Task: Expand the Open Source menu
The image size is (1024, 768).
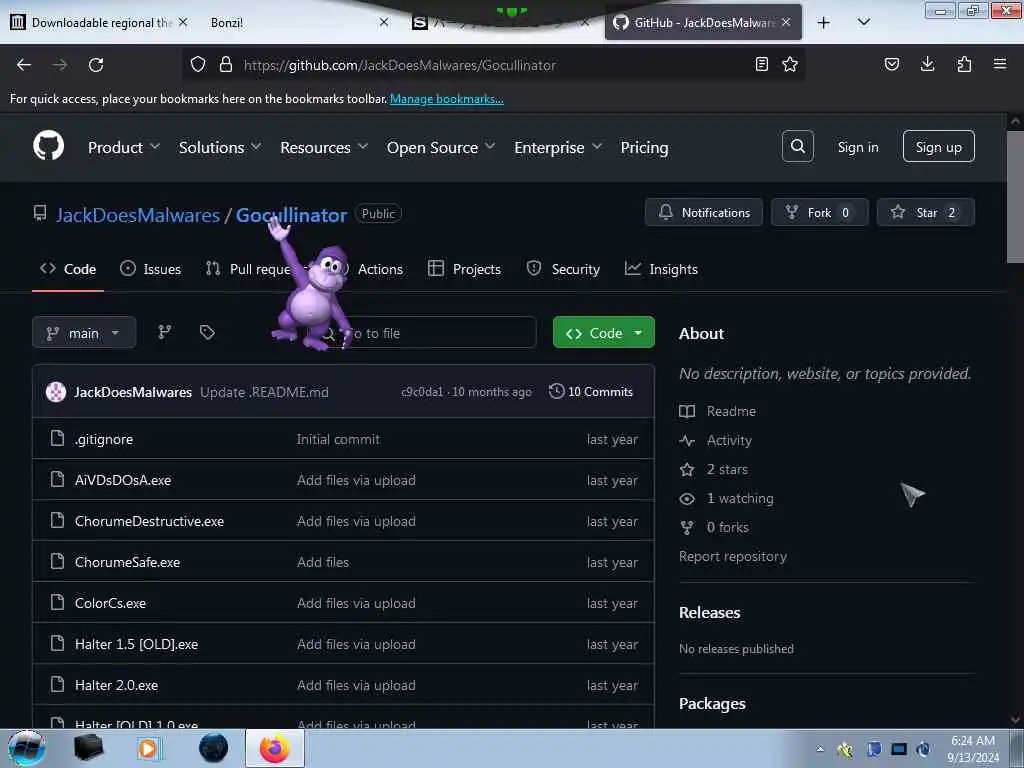Action: (441, 148)
